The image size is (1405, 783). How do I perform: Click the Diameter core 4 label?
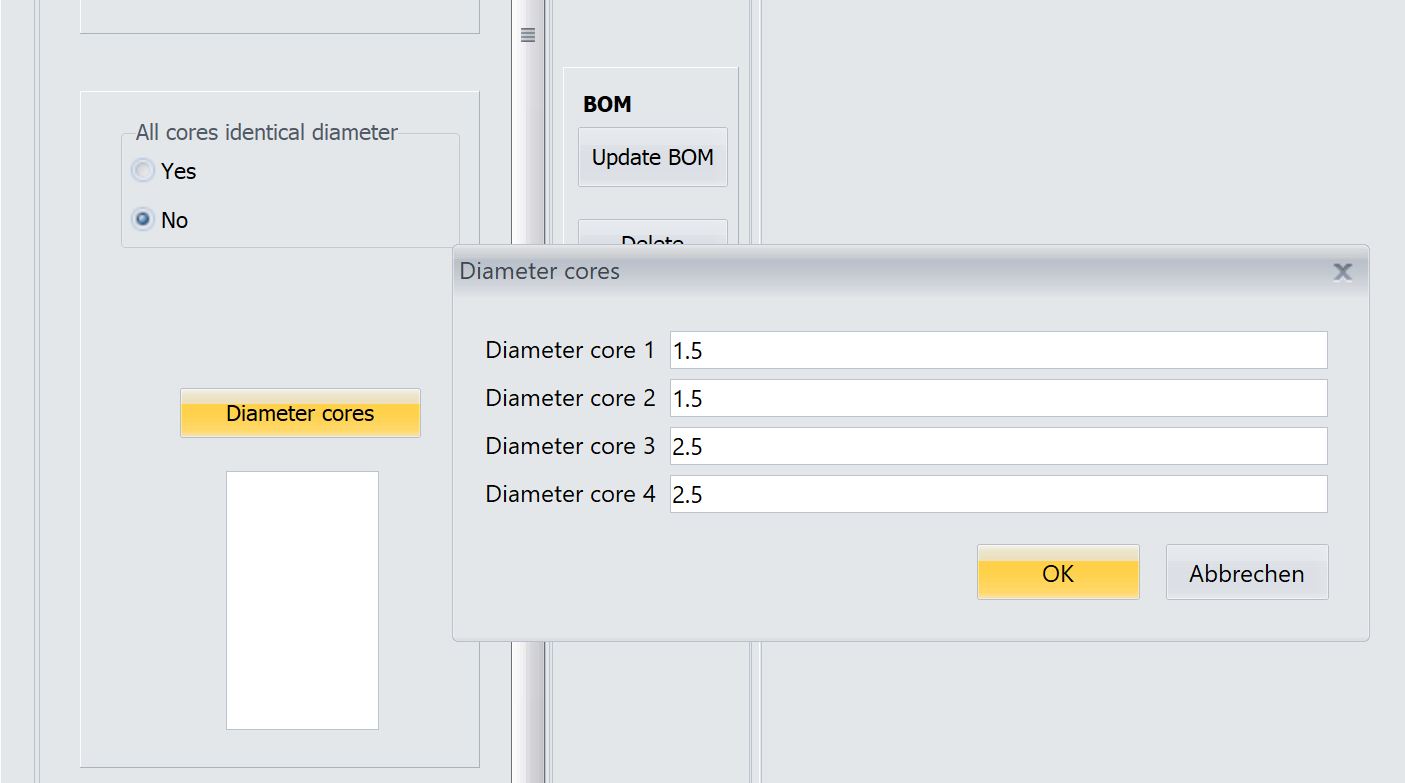pos(570,494)
